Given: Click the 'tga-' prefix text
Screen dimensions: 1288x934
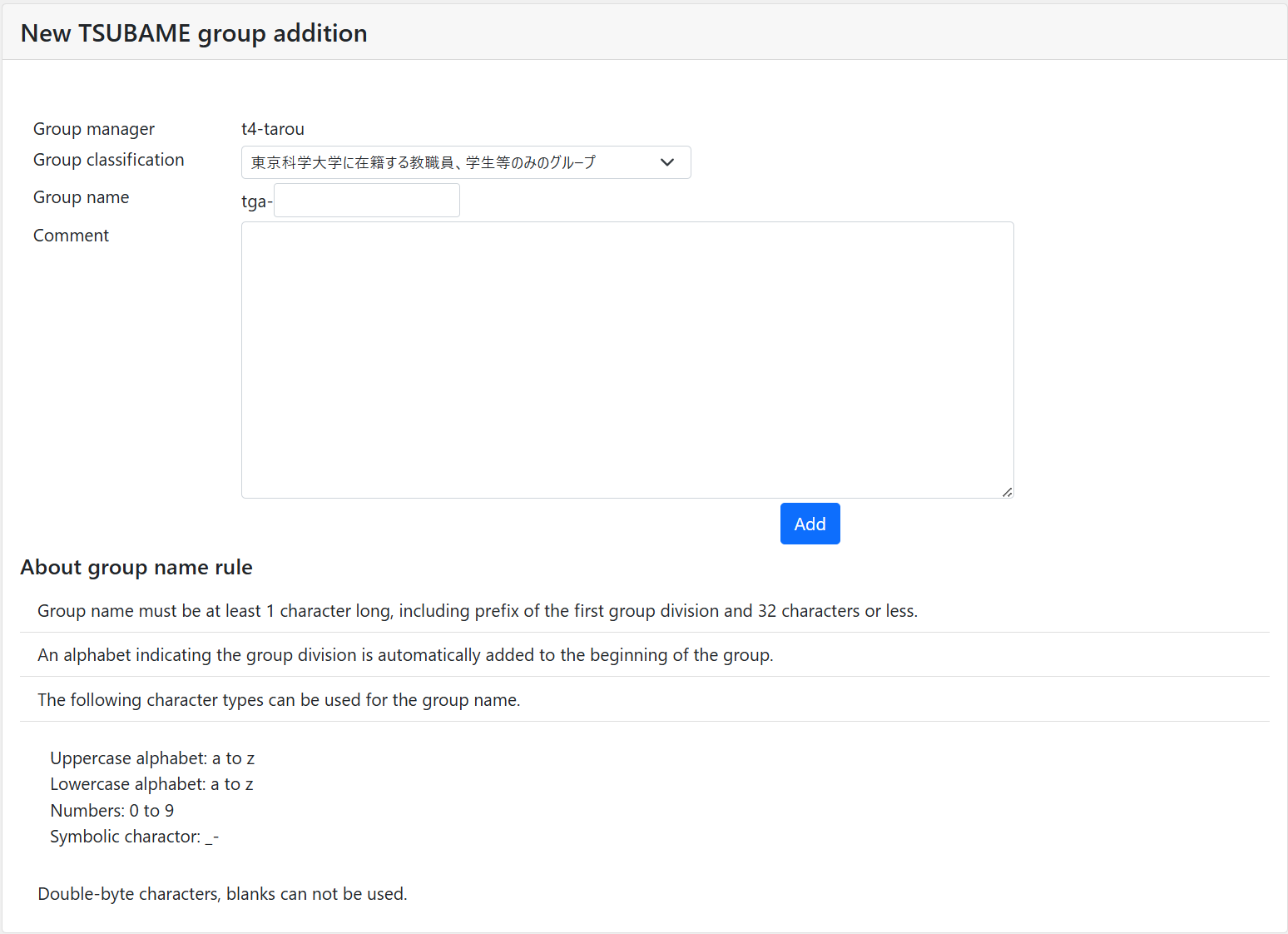Looking at the screenshot, I should click(256, 201).
